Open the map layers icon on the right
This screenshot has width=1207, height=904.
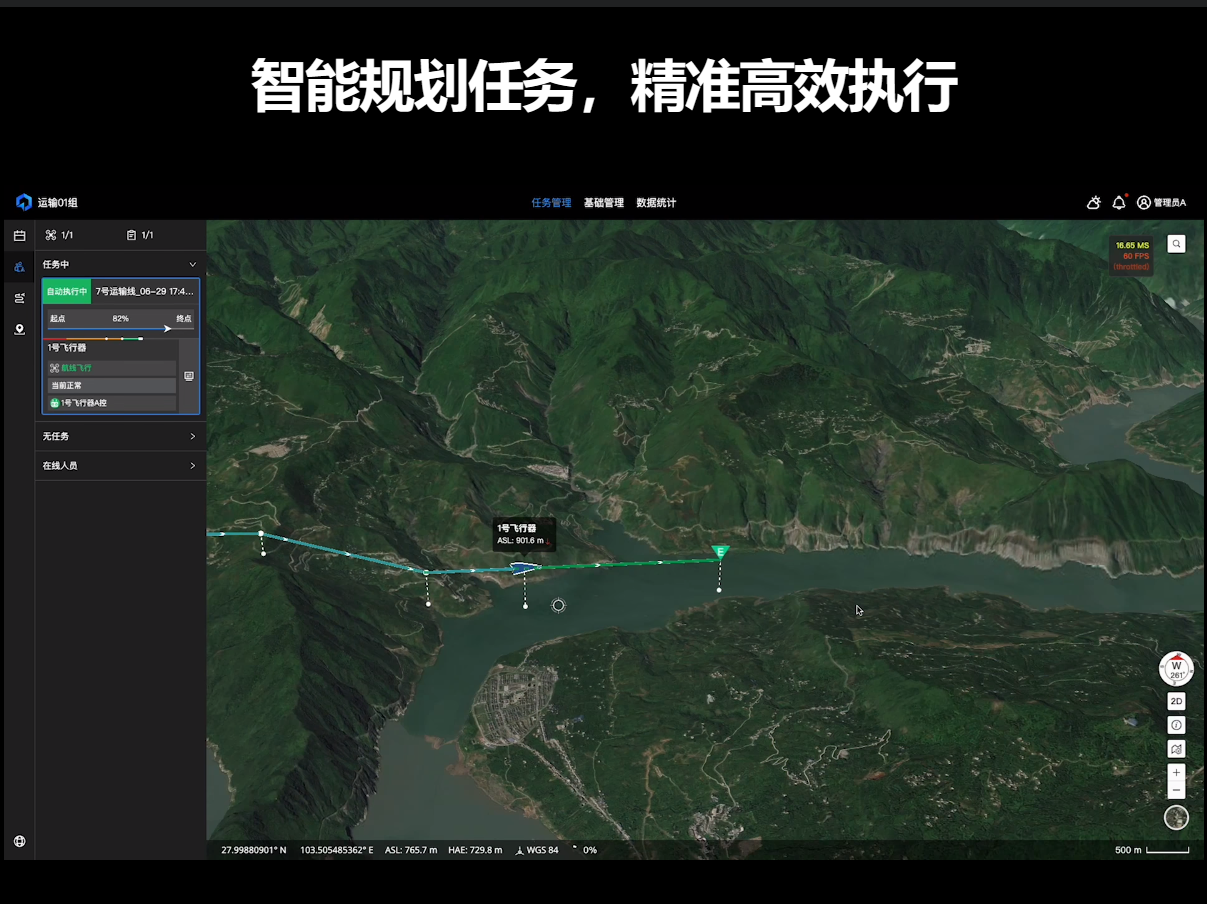tap(1176, 747)
